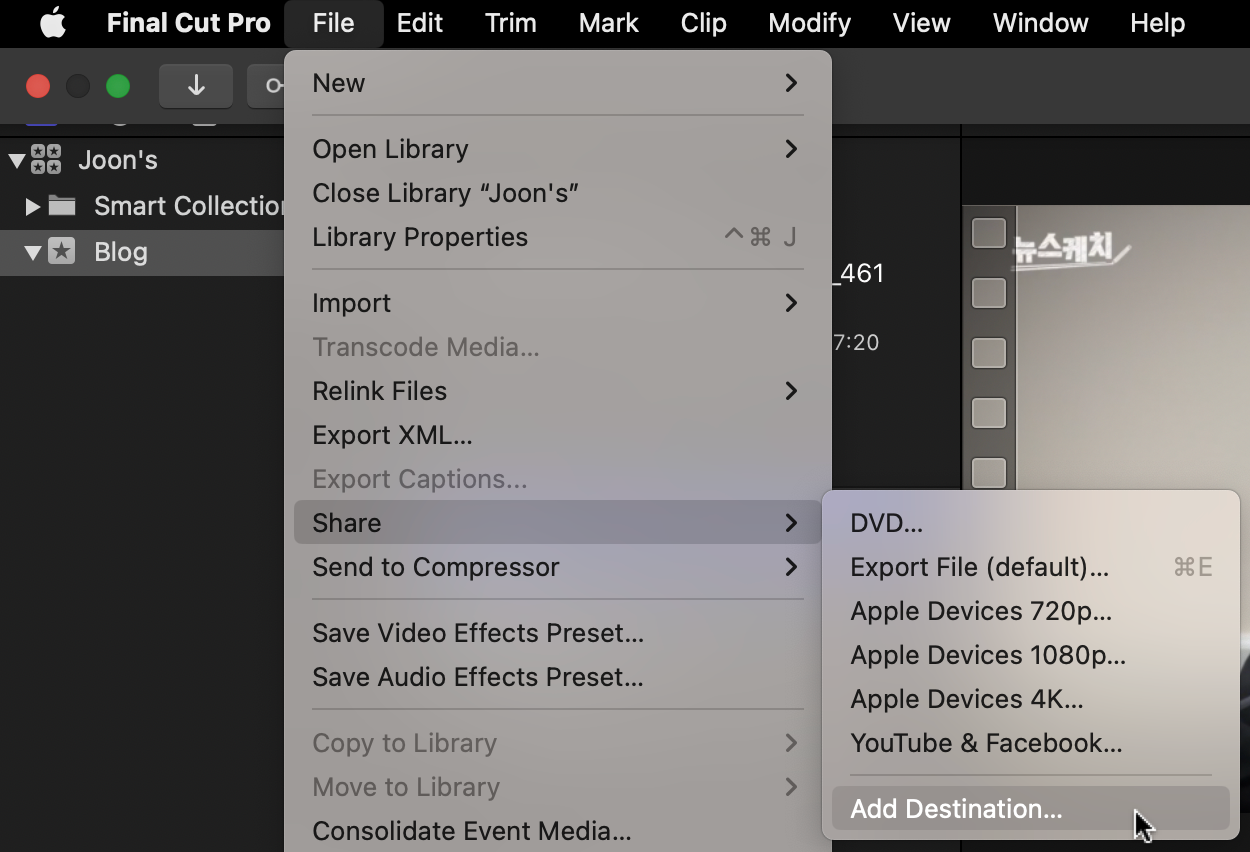Screen dimensions: 1250x852
Task: Open the Window menu
Action: coord(1041,23)
